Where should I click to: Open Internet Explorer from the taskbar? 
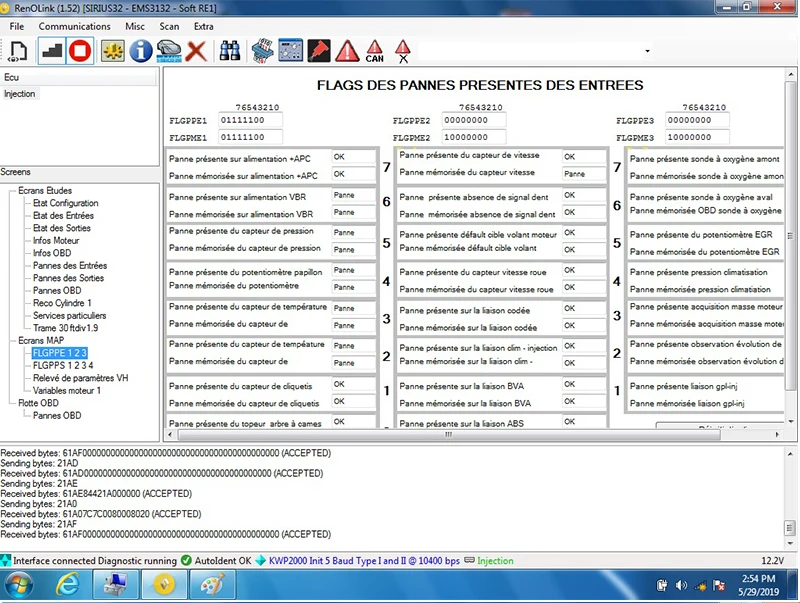coord(67,585)
